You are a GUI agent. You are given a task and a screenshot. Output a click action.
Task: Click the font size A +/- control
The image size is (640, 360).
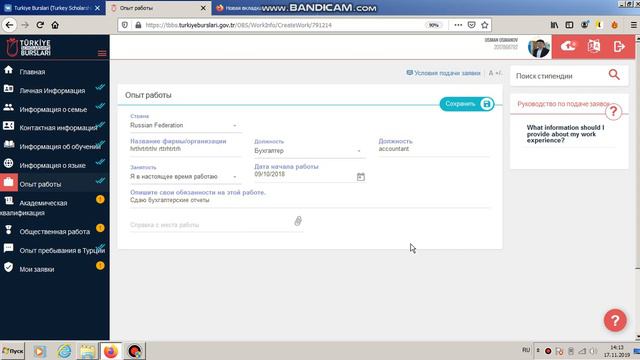(495, 73)
